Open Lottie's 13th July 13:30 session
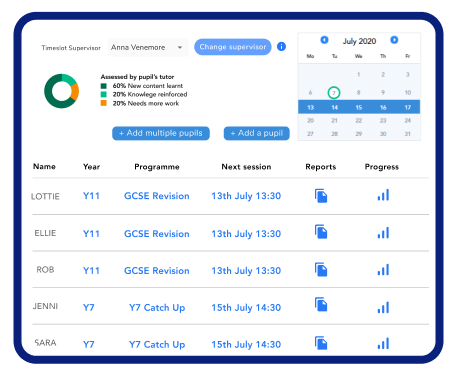 [246, 196]
